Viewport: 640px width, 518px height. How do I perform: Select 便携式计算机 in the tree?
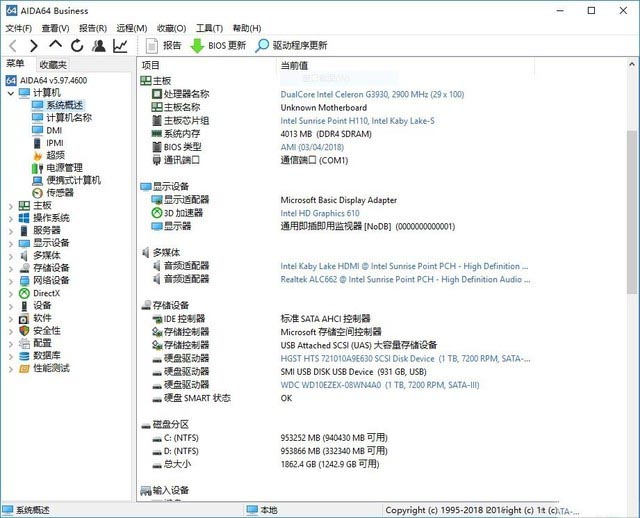coord(73,180)
